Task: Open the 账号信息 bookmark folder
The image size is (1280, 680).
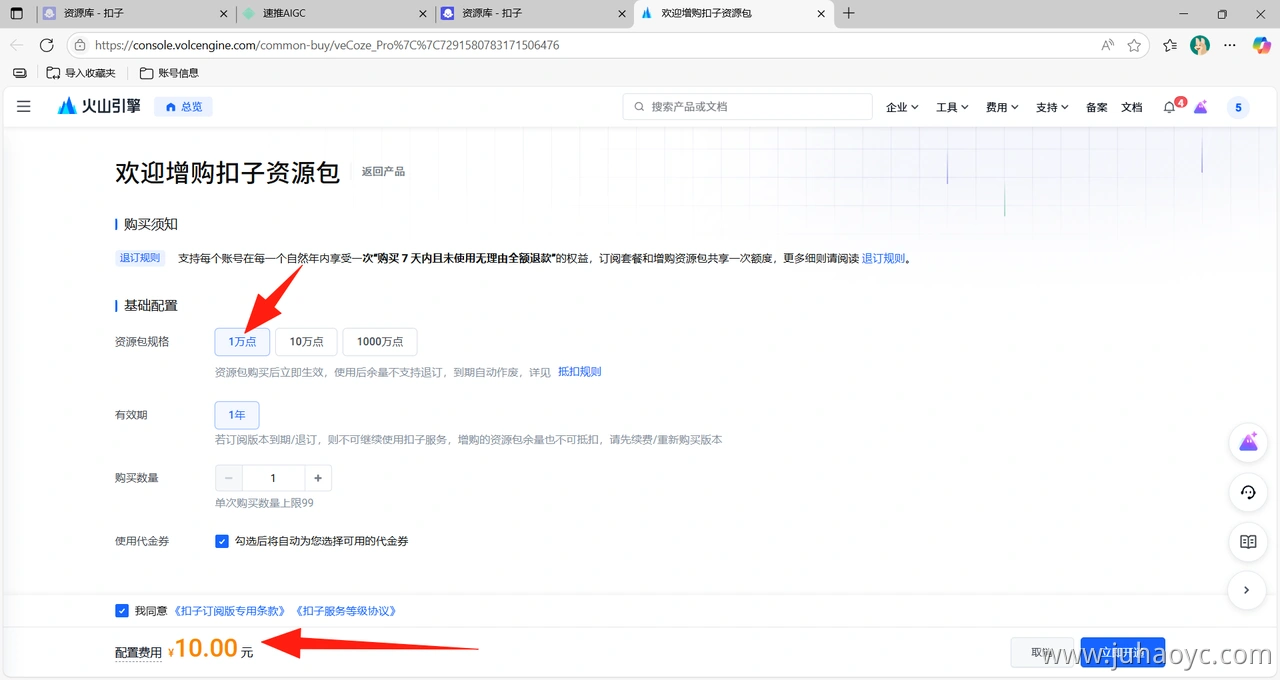Action: pos(169,73)
